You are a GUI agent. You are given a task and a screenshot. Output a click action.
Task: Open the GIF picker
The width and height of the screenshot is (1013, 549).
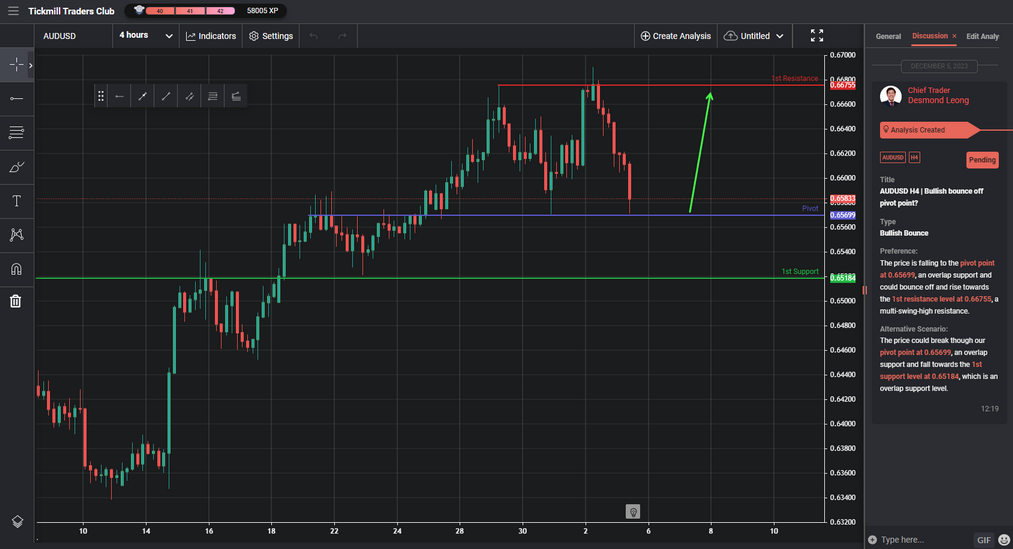click(x=983, y=540)
